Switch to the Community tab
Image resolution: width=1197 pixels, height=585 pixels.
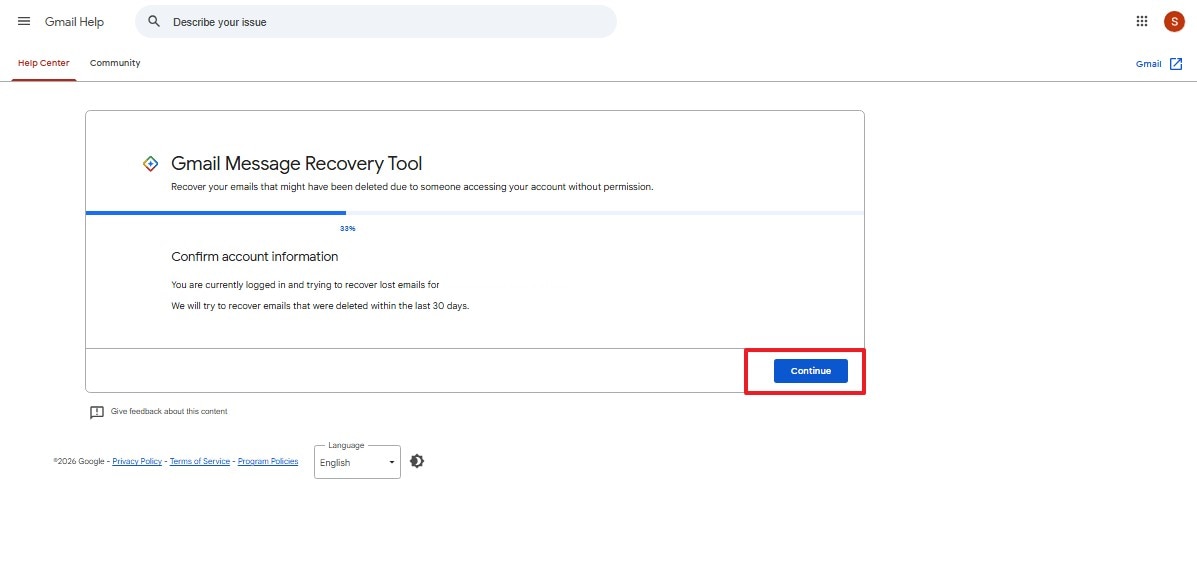(x=115, y=63)
